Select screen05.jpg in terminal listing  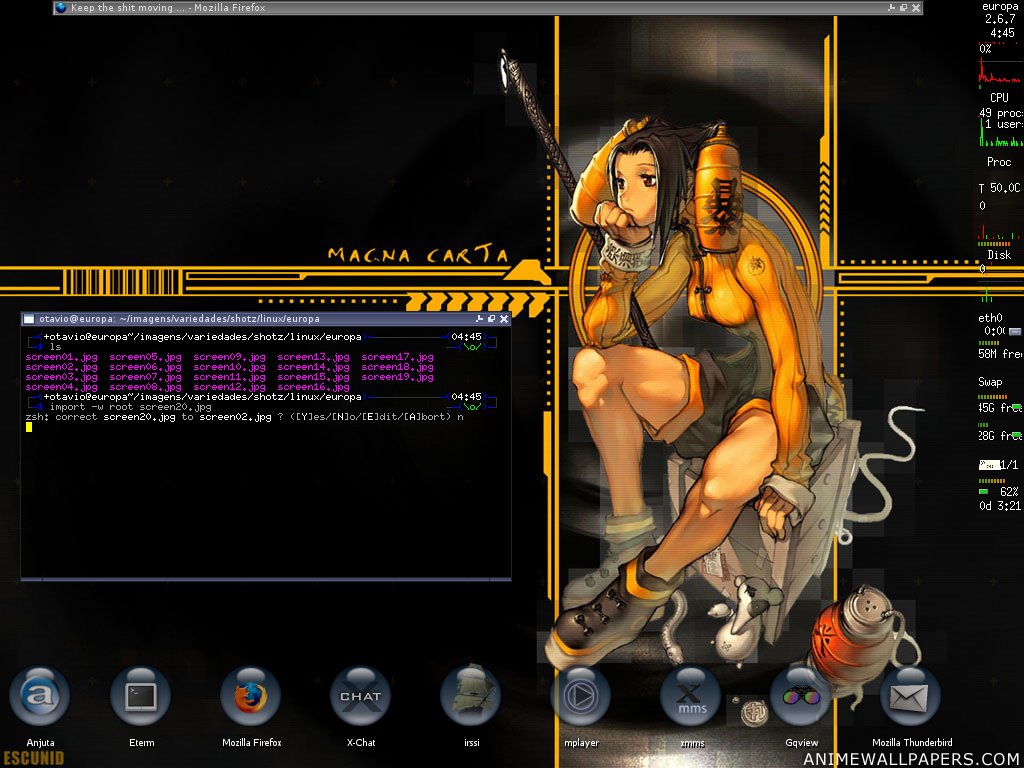(145, 357)
